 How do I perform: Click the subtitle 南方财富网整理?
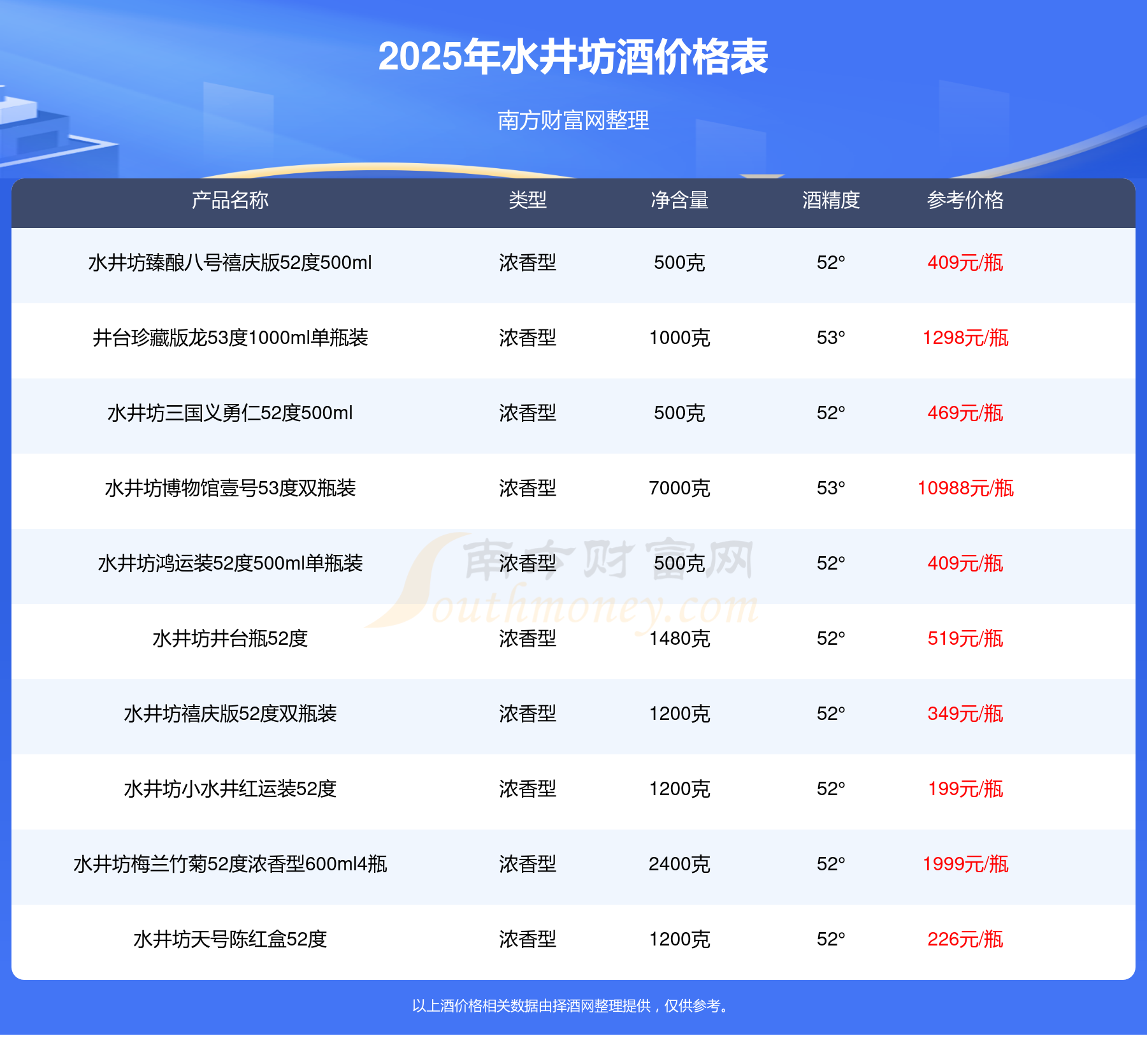(x=573, y=120)
